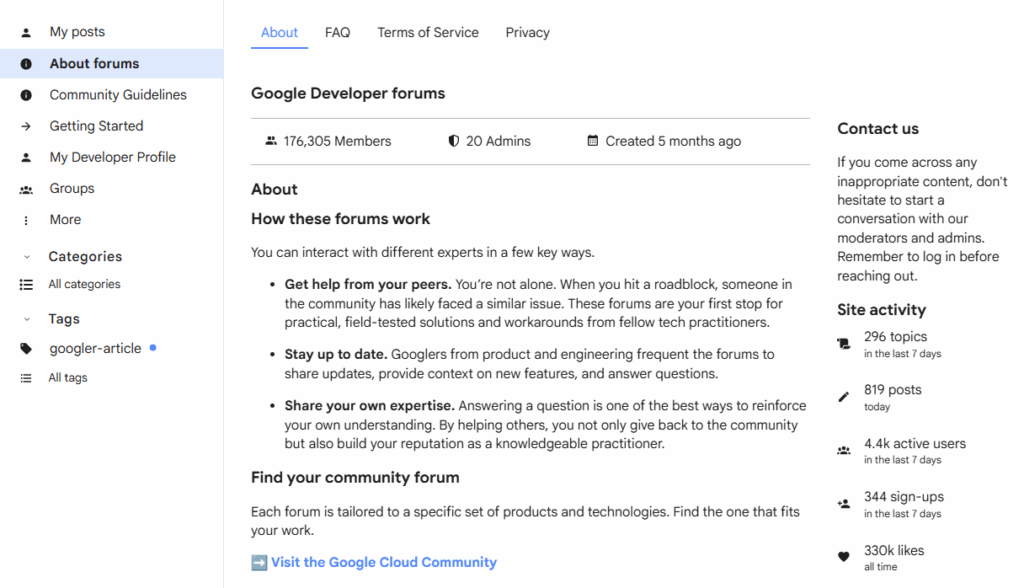Visit the Google Cloud Community link
Image resolution: width=1024 pixels, height=588 pixels.
click(384, 563)
